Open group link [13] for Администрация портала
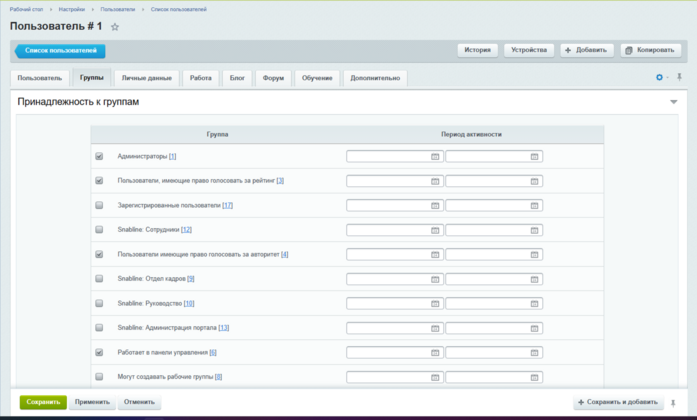697x420 pixels. (224, 328)
